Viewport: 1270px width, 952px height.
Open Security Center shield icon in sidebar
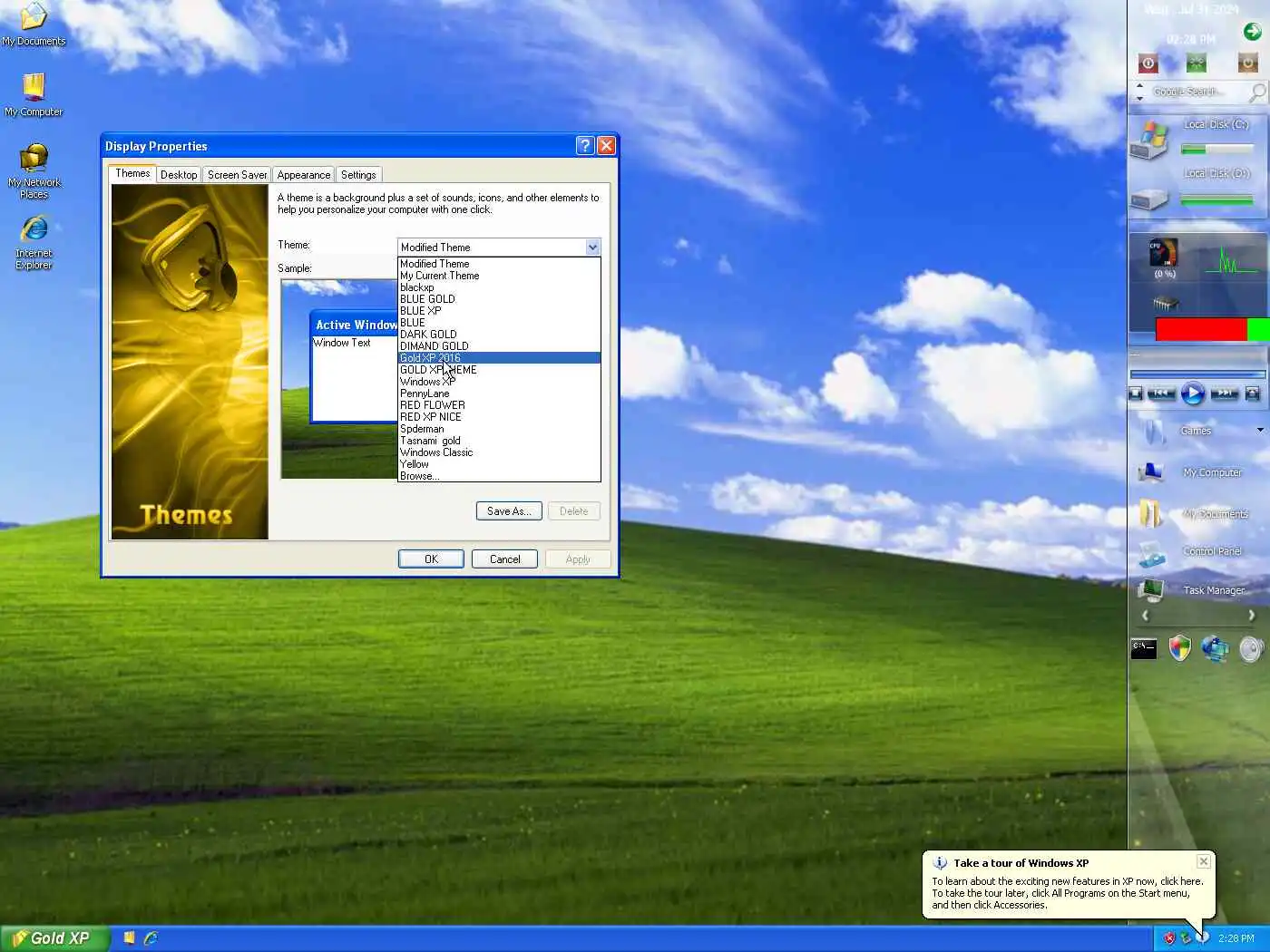point(1179,648)
